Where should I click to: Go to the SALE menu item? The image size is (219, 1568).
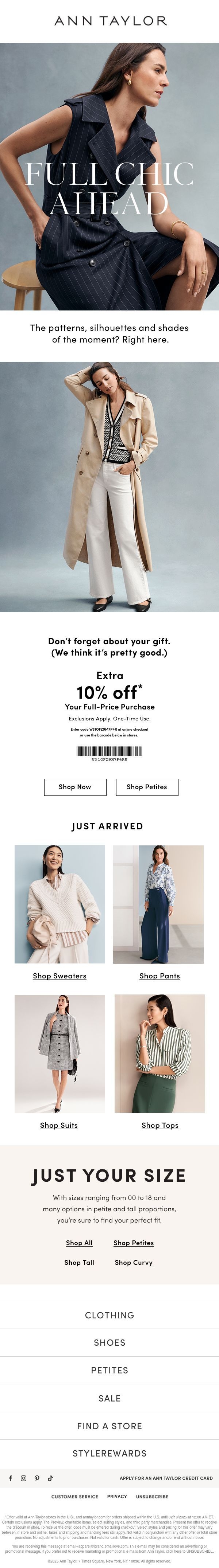click(110, 1398)
